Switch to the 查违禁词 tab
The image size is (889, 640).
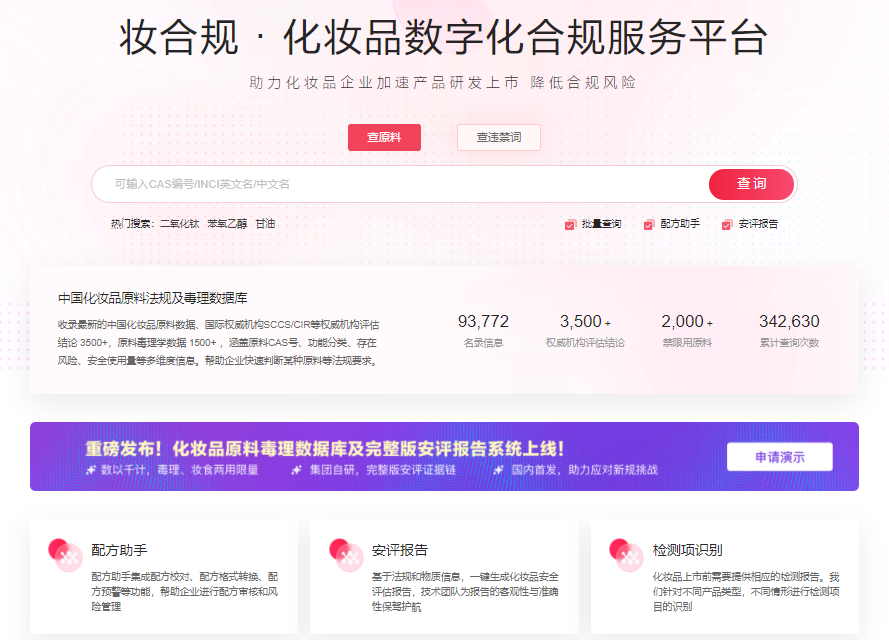pos(499,137)
